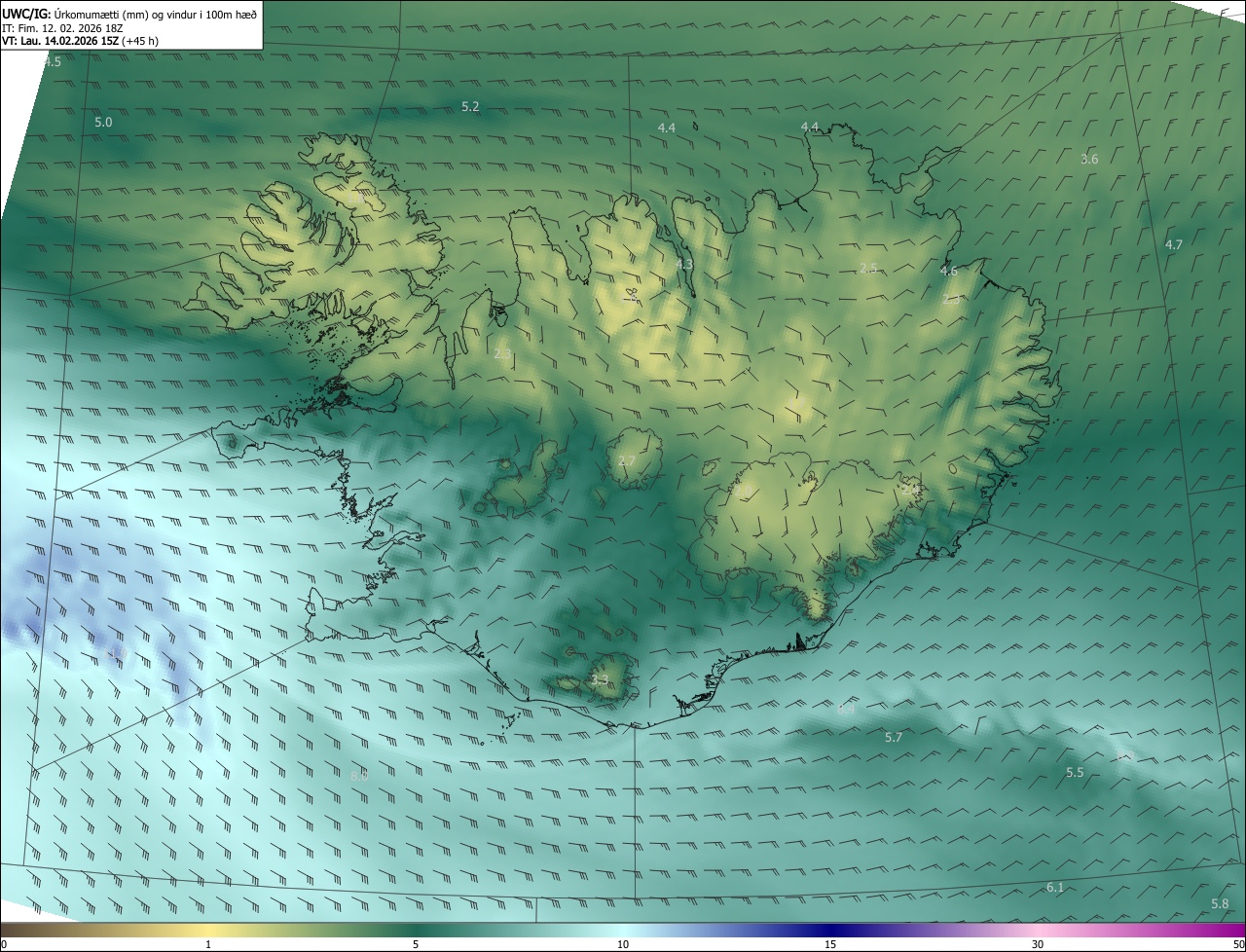This screenshot has width=1246, height=952.
Task: Click the 4.3 value by the northern fjord
Action: (x=684, y=264)
